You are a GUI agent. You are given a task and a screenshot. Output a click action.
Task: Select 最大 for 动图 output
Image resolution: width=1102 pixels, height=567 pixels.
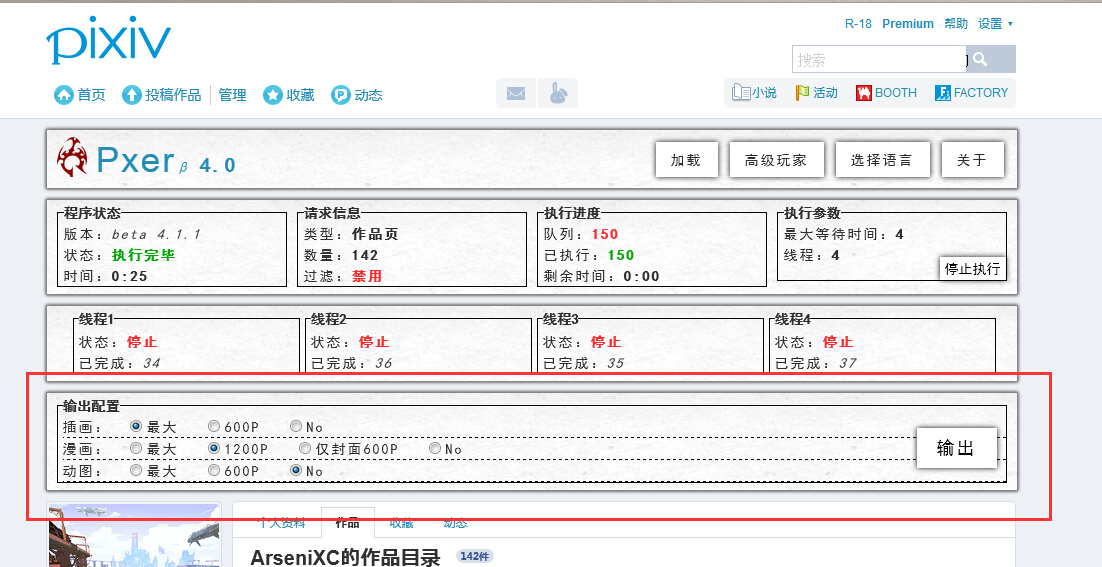pyautogui.click(x=136, y=471)
